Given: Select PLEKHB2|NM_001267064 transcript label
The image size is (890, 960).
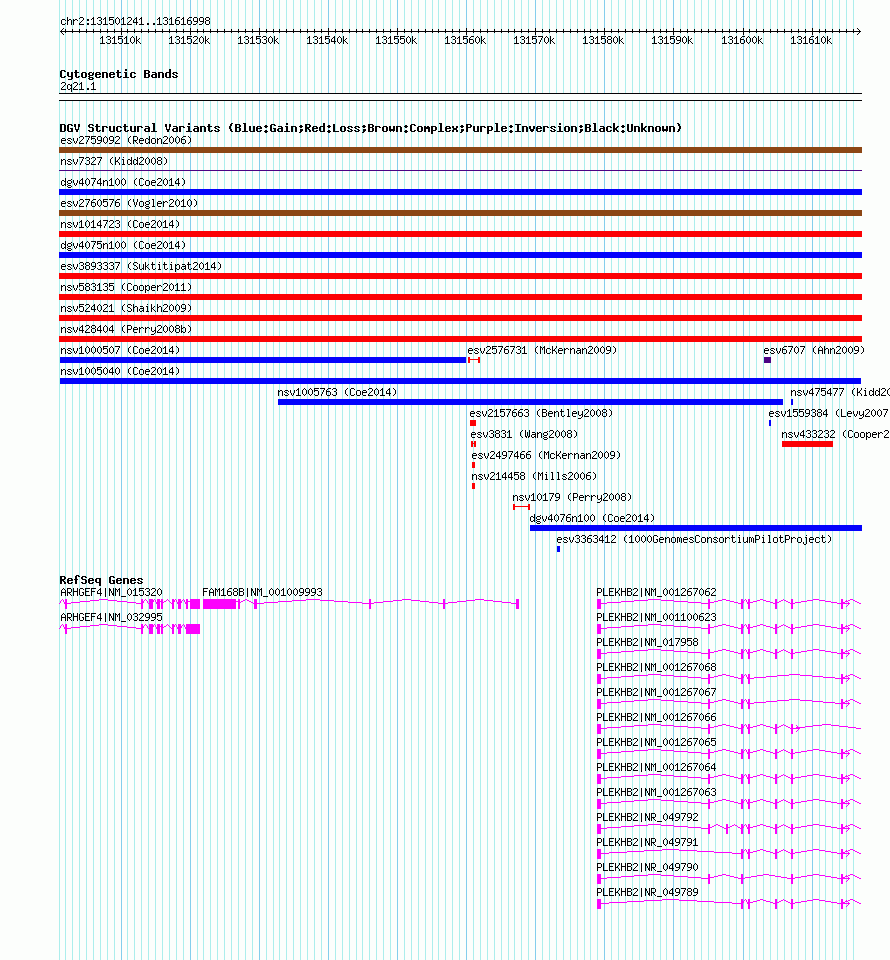Looking at the screenshot, I should point(656,768).
